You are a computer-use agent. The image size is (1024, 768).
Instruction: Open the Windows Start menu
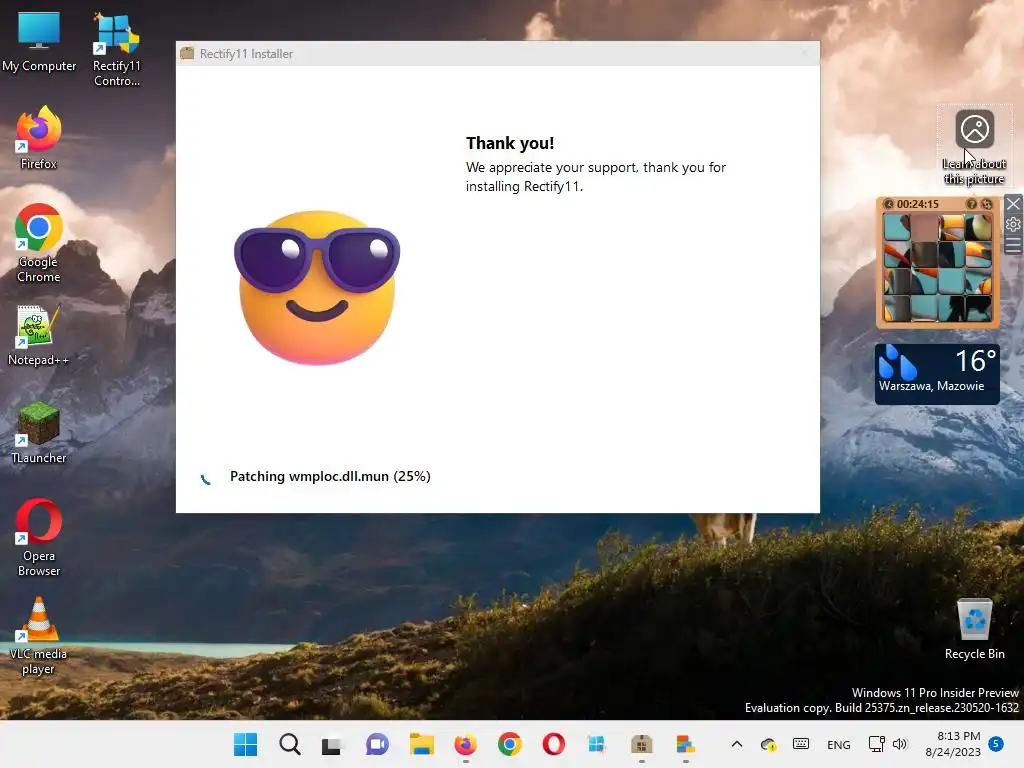[x=246, y=744]
